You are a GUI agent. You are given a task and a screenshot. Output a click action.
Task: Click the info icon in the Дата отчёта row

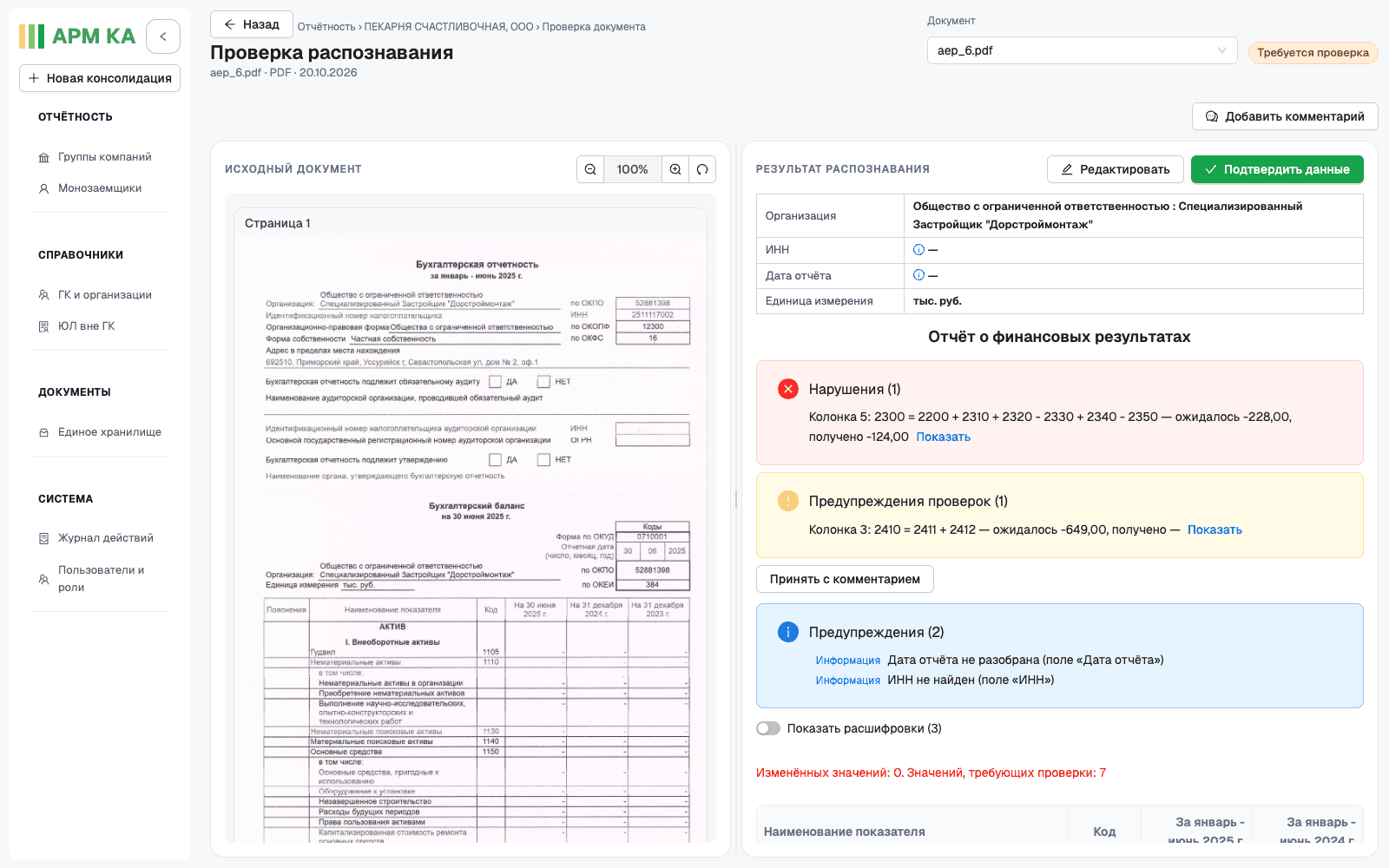[918, 275]
